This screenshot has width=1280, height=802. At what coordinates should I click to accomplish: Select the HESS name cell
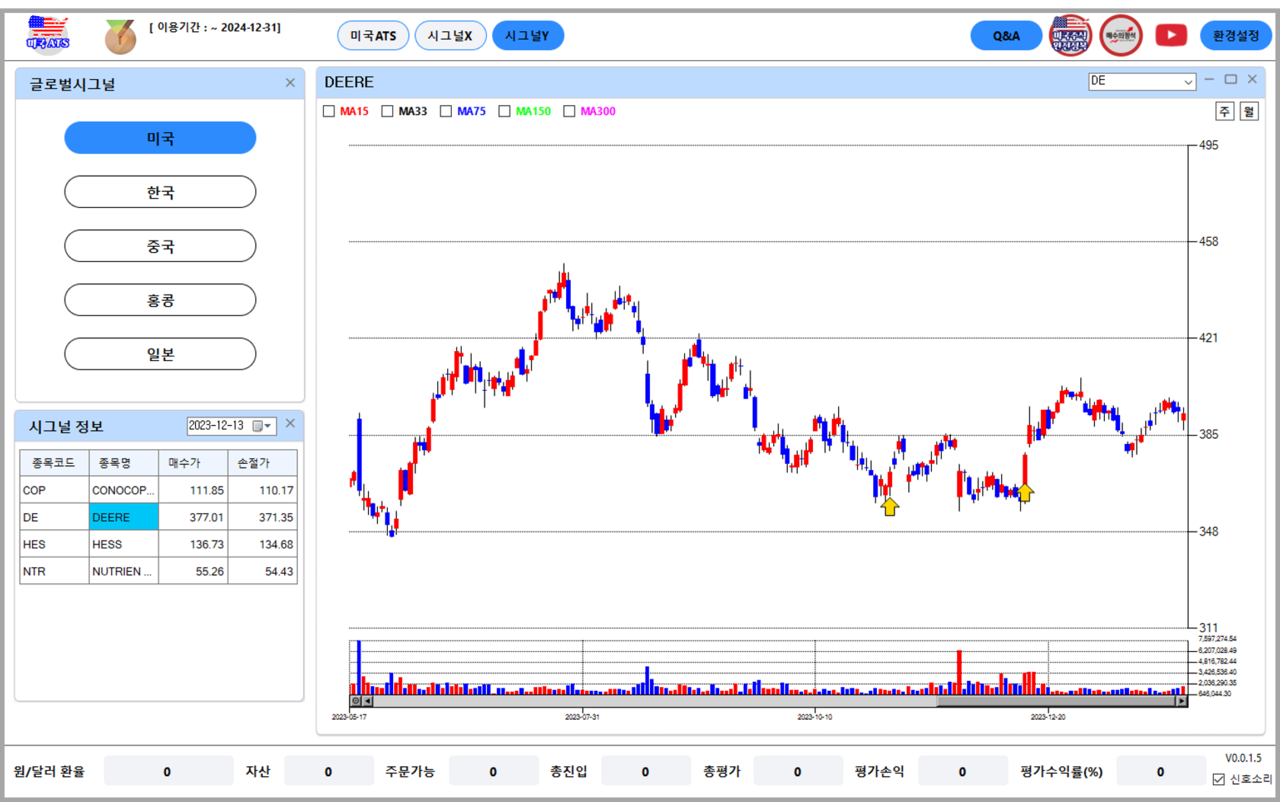coord(123,544)
